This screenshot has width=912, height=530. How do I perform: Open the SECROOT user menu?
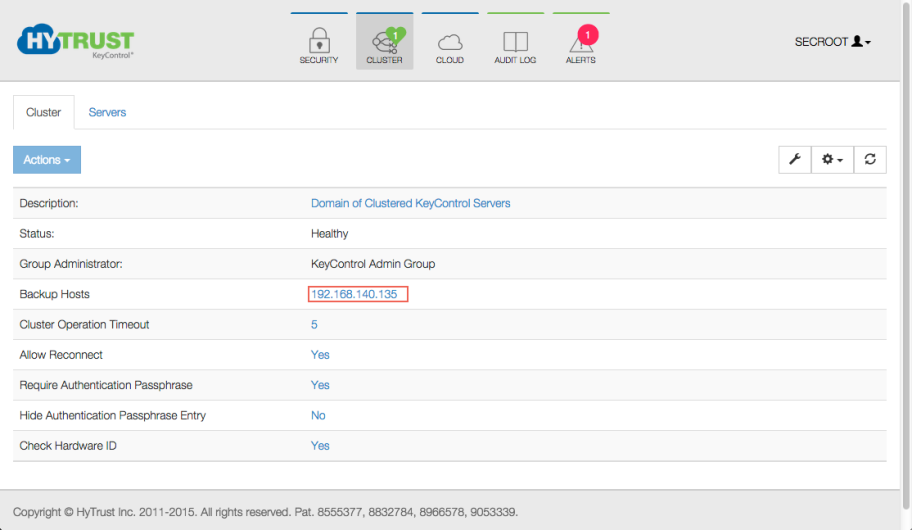[832, 42]
